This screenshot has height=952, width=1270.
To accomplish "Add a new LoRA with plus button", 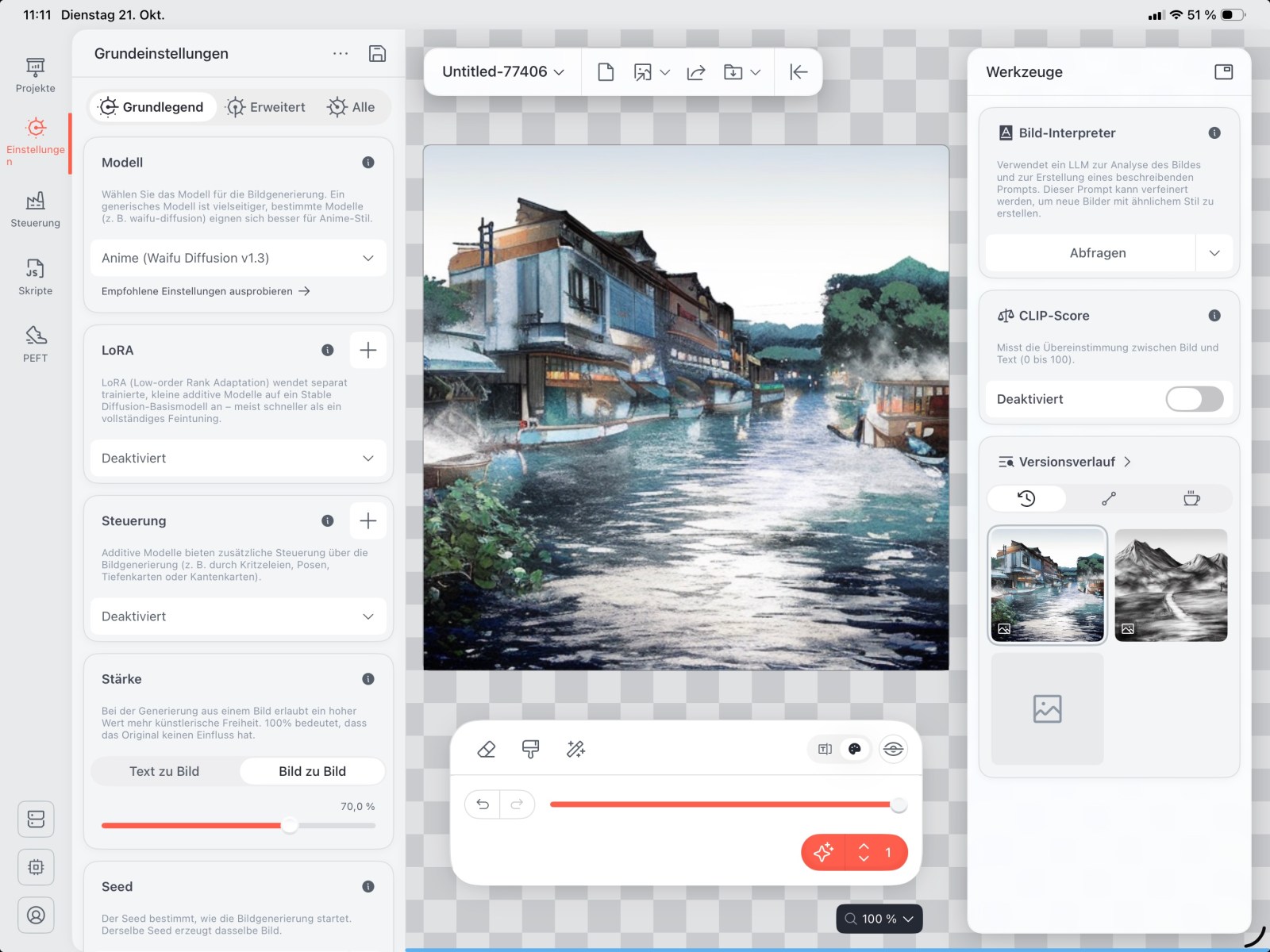I will coord(368,350).
